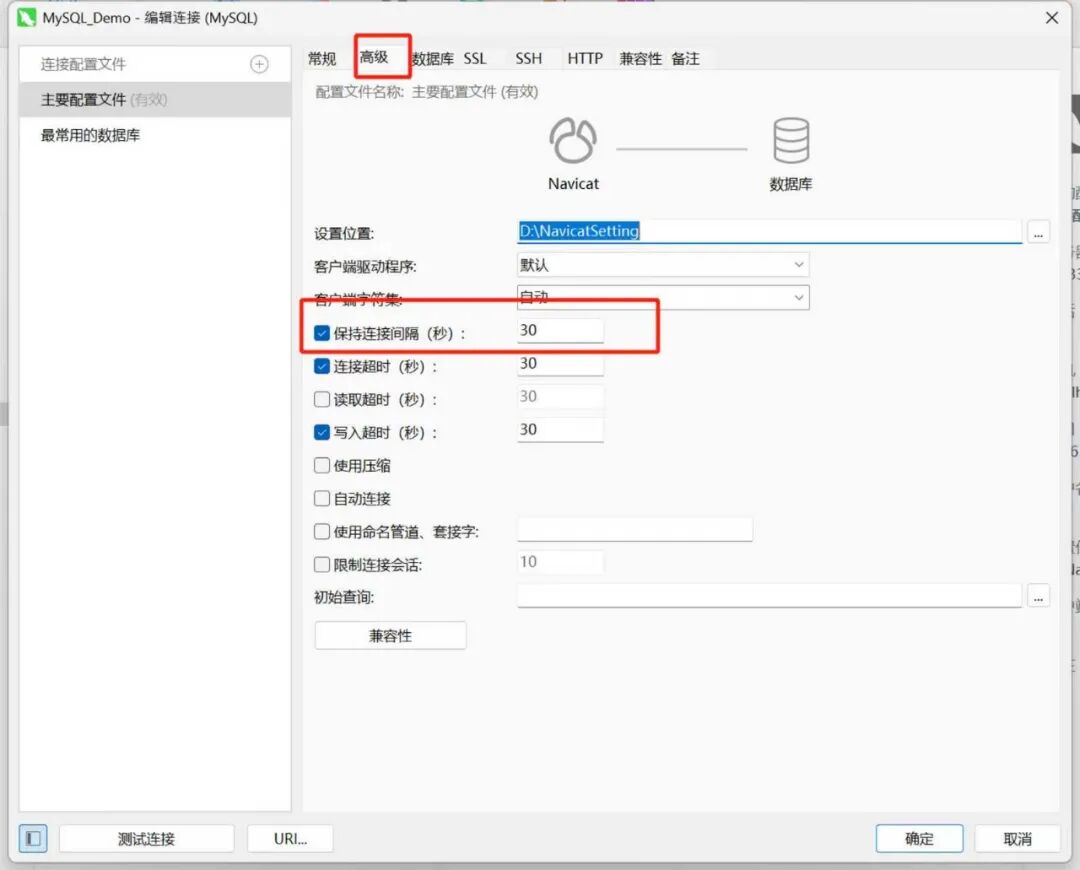Click the + icon to add connection profile
The width and height of the screenshot is (1080, 870).
coord(258,63)
